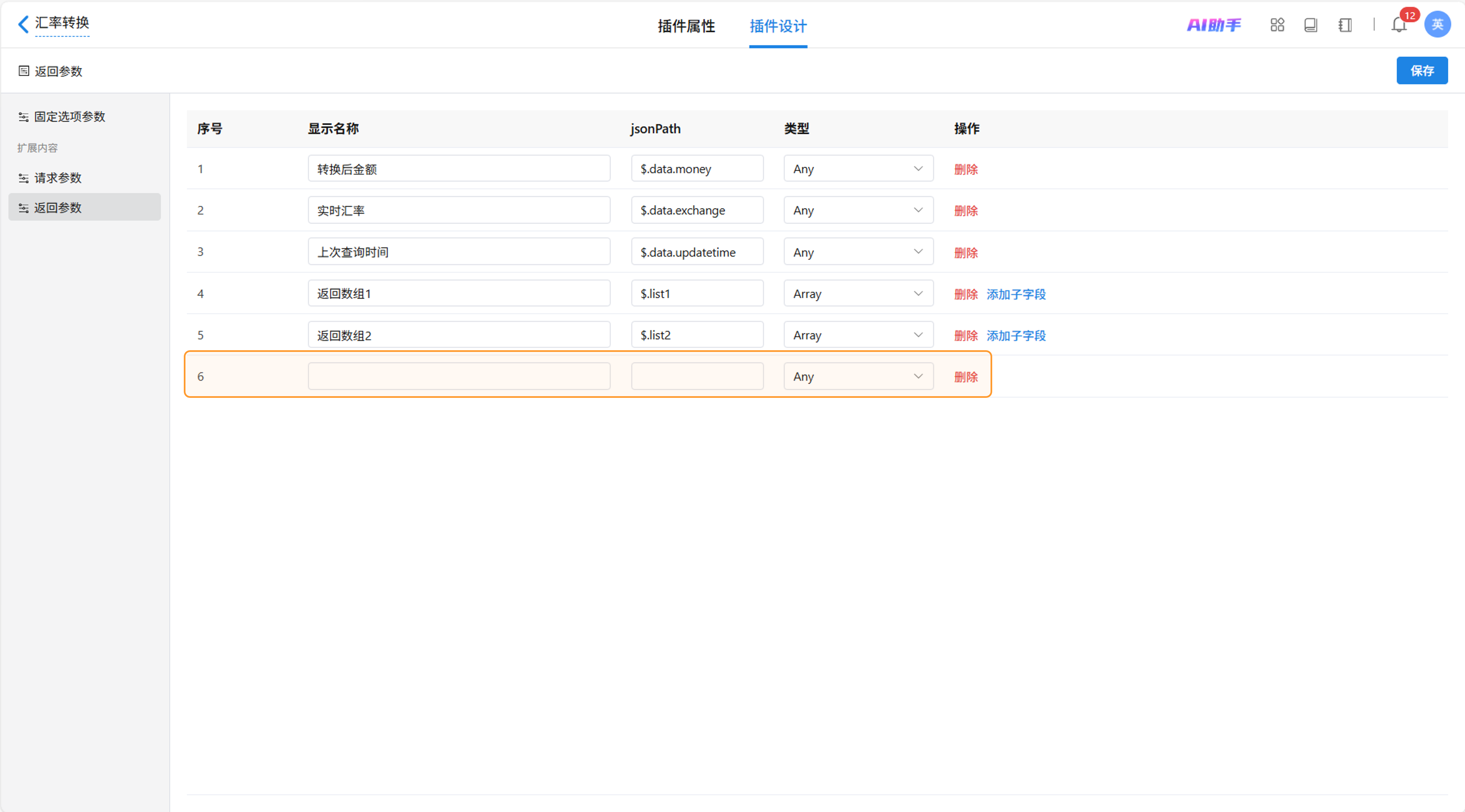Click the book icon in top bar
The width and height of the screenshot is (1465, 812).
(1310, 25)
